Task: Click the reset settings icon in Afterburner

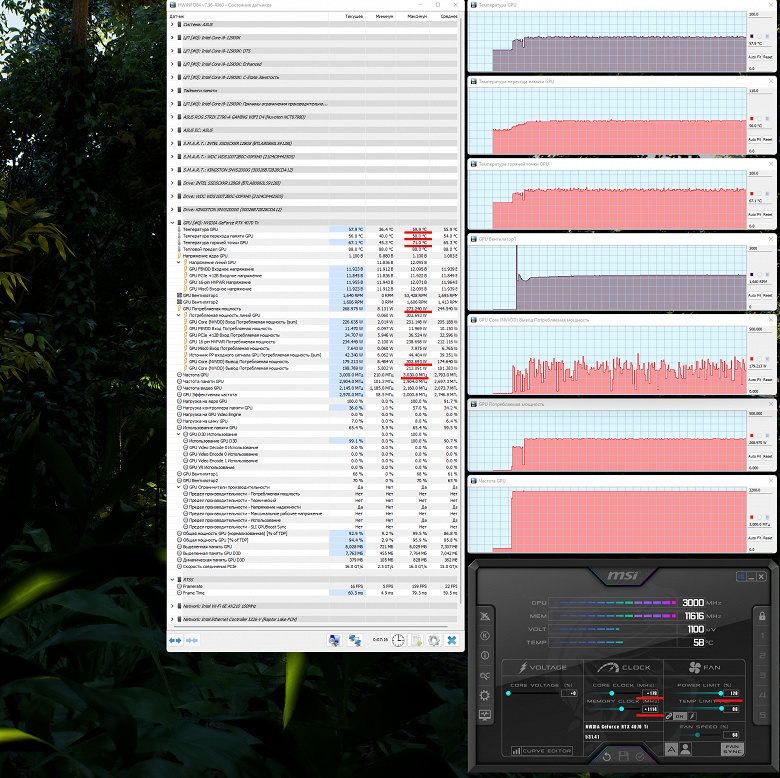Action: (606, 757)
